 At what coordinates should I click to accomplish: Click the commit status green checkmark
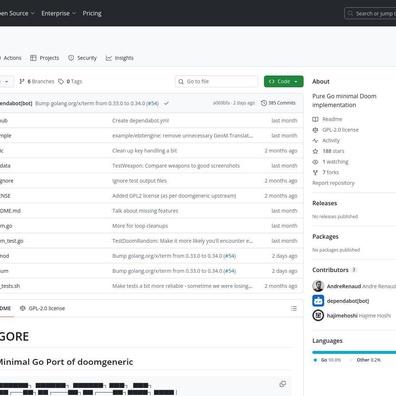tap(166, 103)
